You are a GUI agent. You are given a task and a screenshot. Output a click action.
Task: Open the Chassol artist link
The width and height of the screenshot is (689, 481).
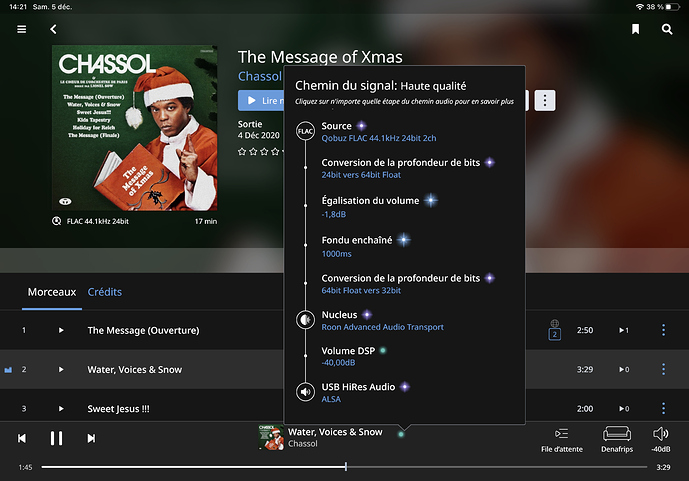click(x=260, y=76)
